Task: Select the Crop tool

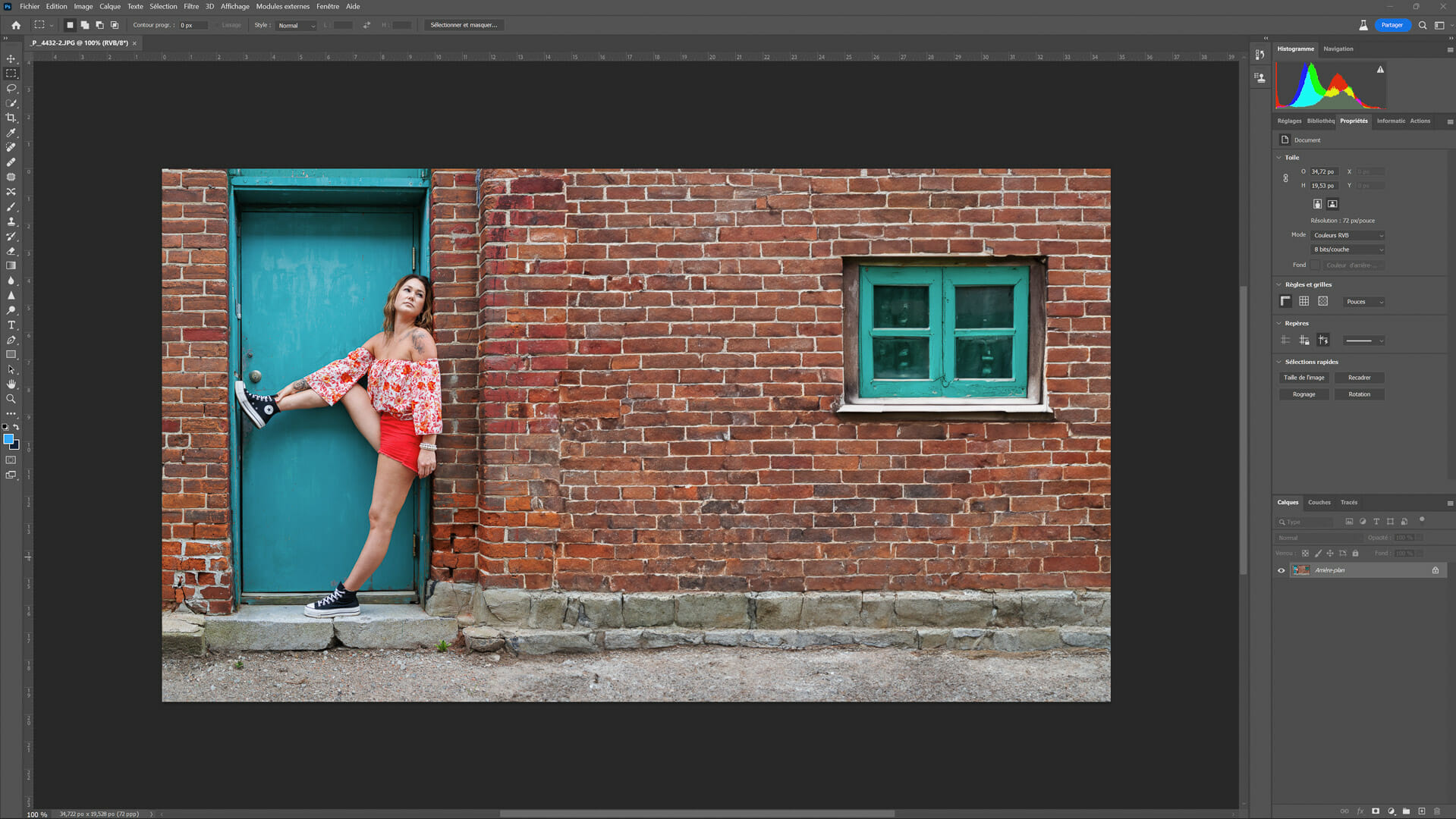Action: click(x=11, y=119)
